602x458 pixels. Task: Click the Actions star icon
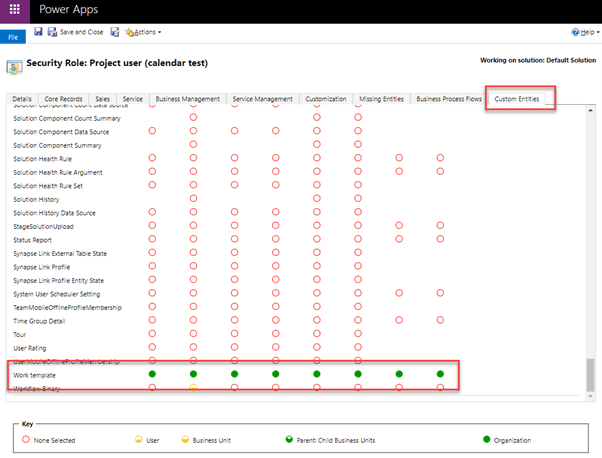click(x=129, y=32)
